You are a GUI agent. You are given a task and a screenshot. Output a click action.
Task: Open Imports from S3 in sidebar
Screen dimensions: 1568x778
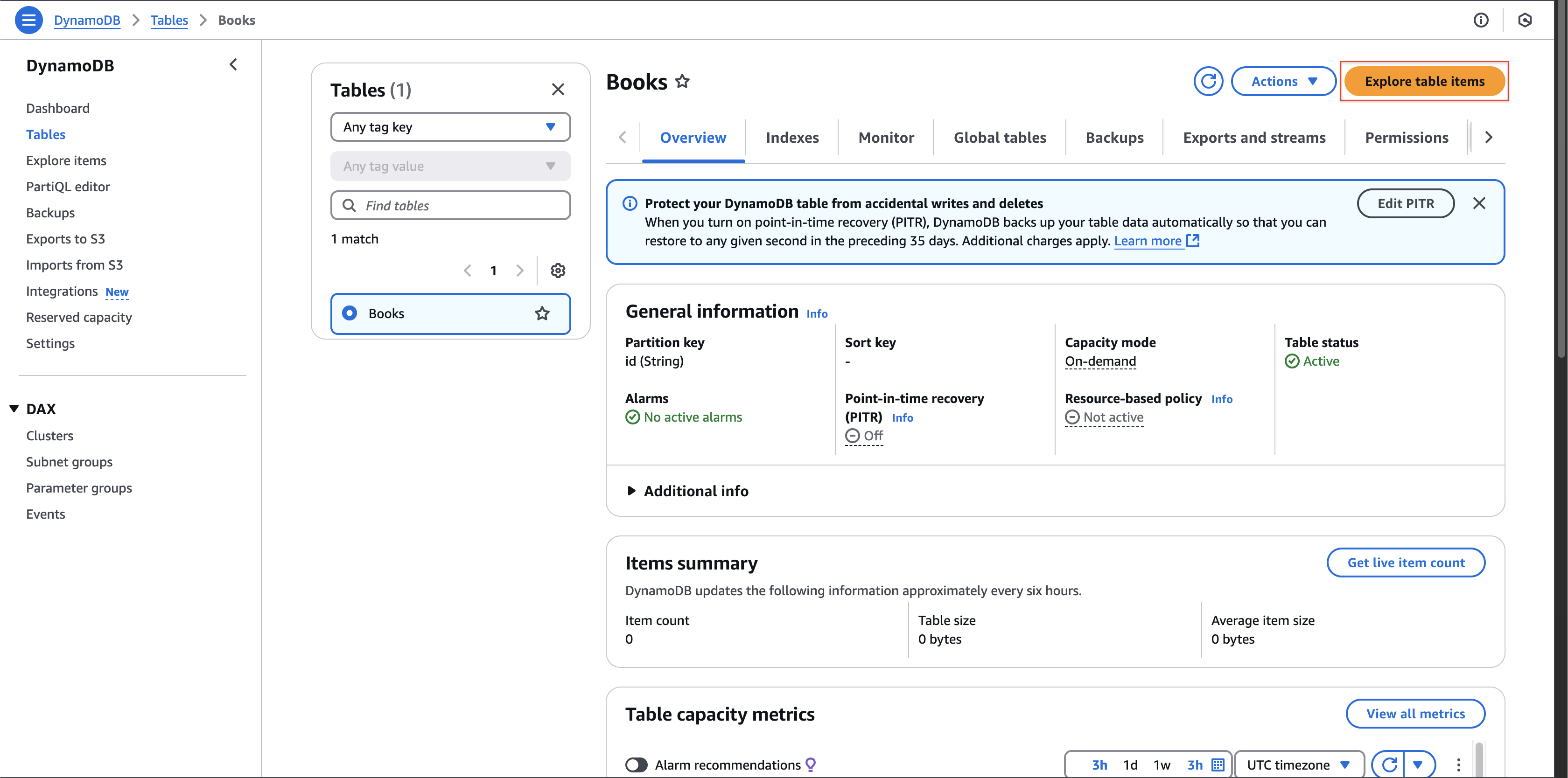74,265
